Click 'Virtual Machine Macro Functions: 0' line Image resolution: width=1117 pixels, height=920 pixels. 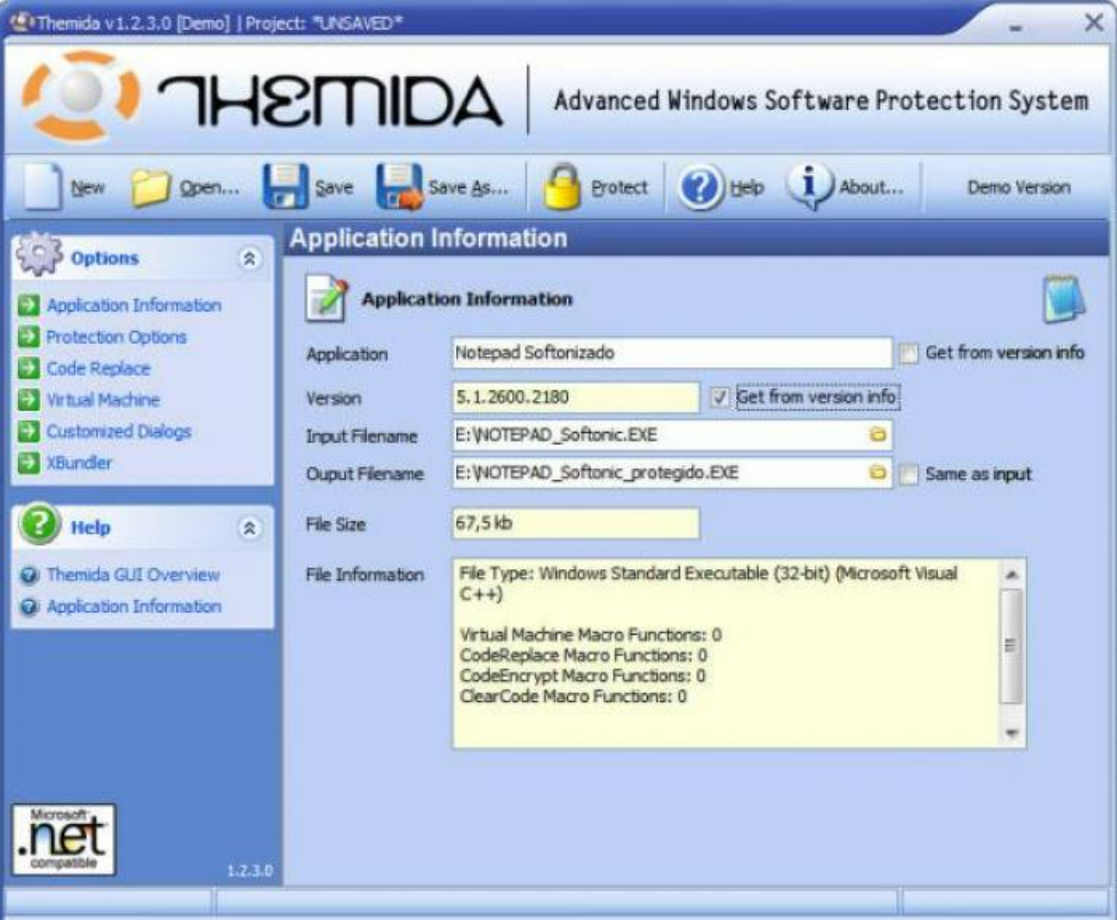591,634
